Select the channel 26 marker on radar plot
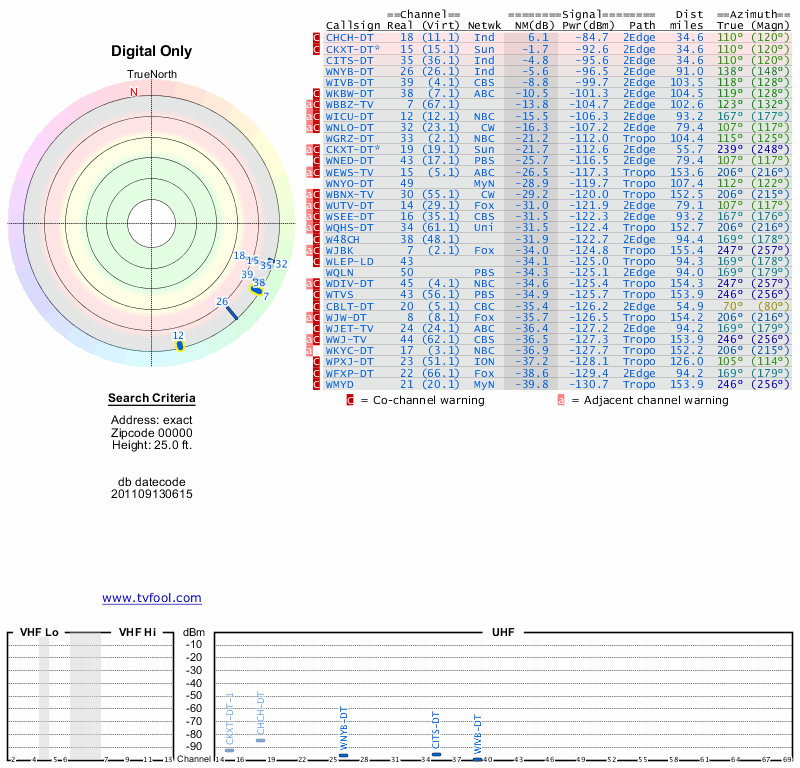The height and width of the screenshot is (768, 800). (x=232, y=313)
